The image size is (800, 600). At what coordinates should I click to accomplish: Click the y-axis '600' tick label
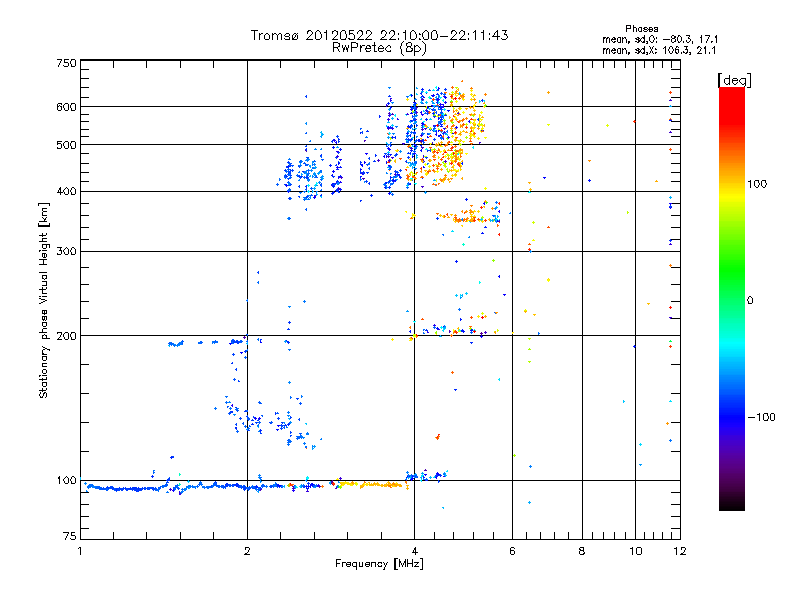click(66, 107)
